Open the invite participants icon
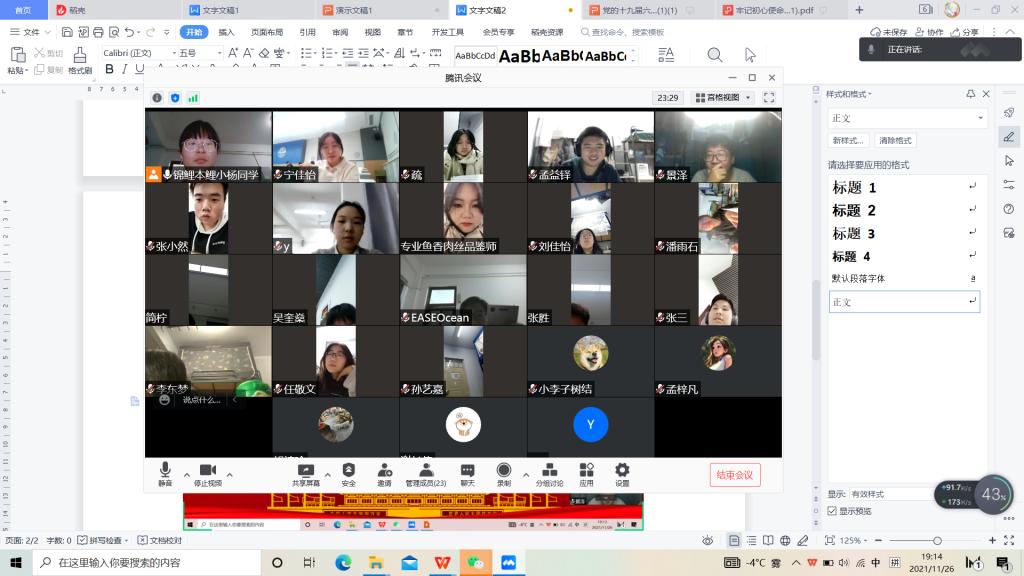The image size is (1024, 576). tap(384, 471)
